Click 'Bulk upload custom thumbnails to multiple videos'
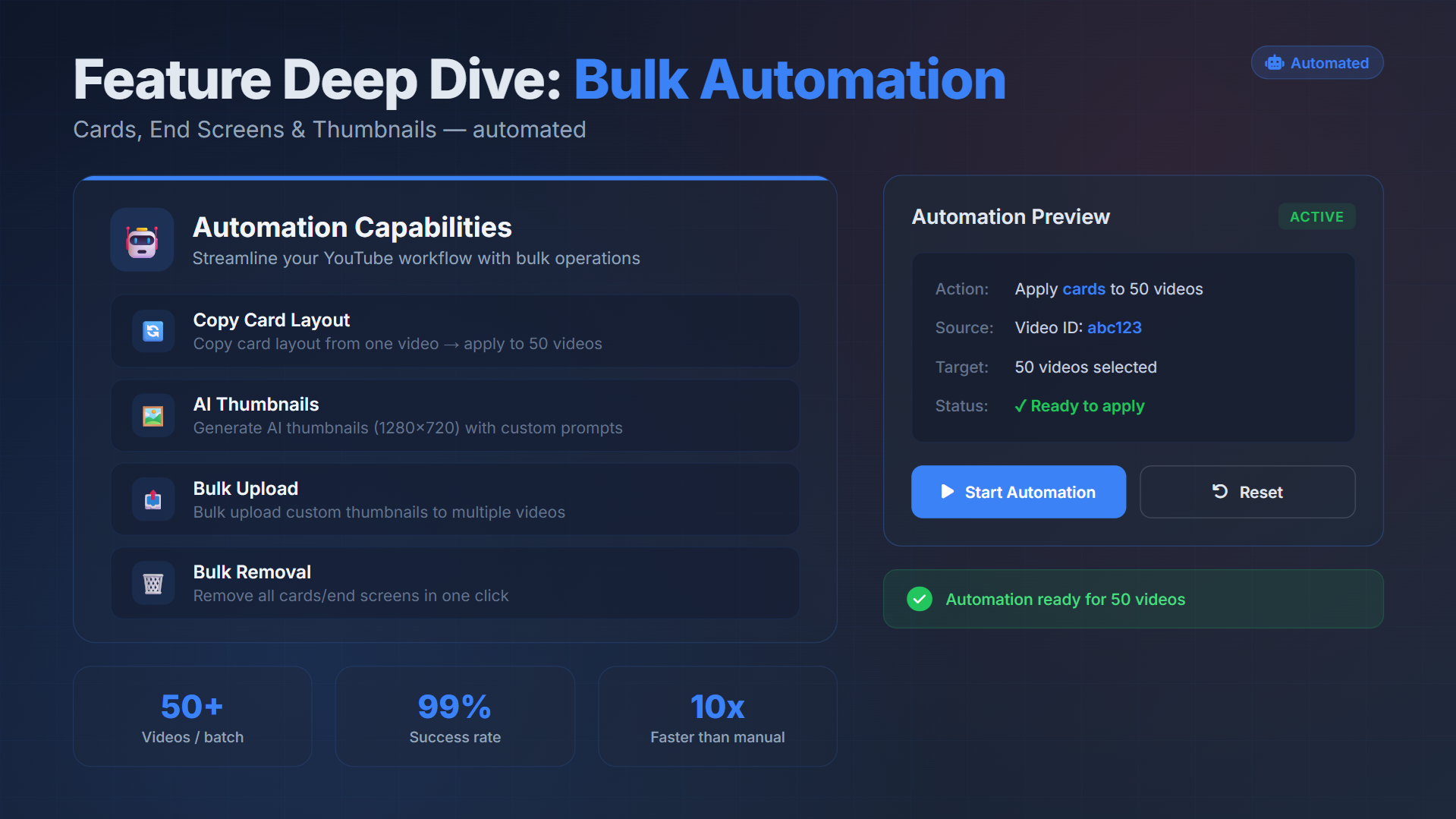1456x819 pixels. (x=379, y=512)
